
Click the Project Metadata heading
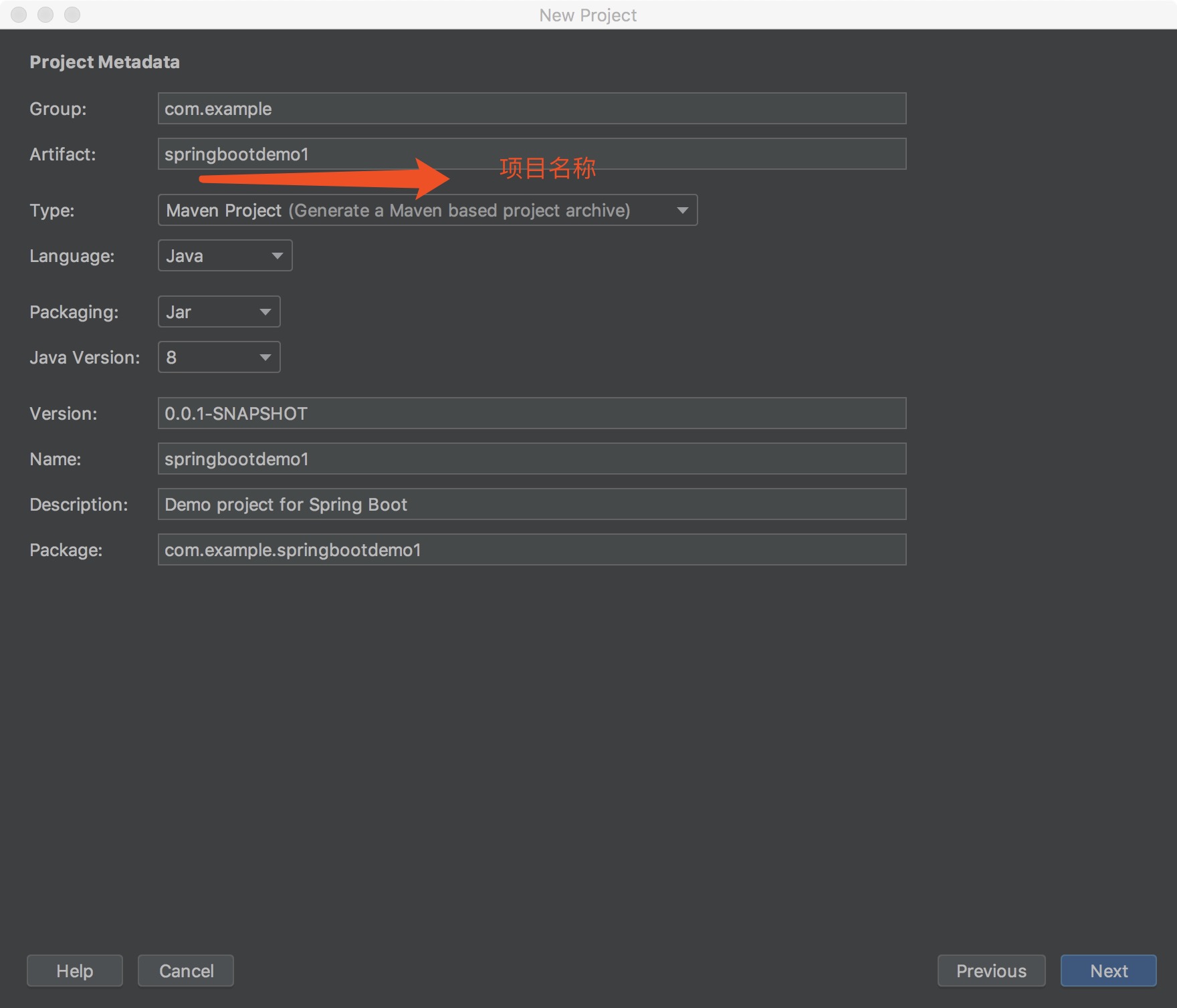[x=104, y=62]
